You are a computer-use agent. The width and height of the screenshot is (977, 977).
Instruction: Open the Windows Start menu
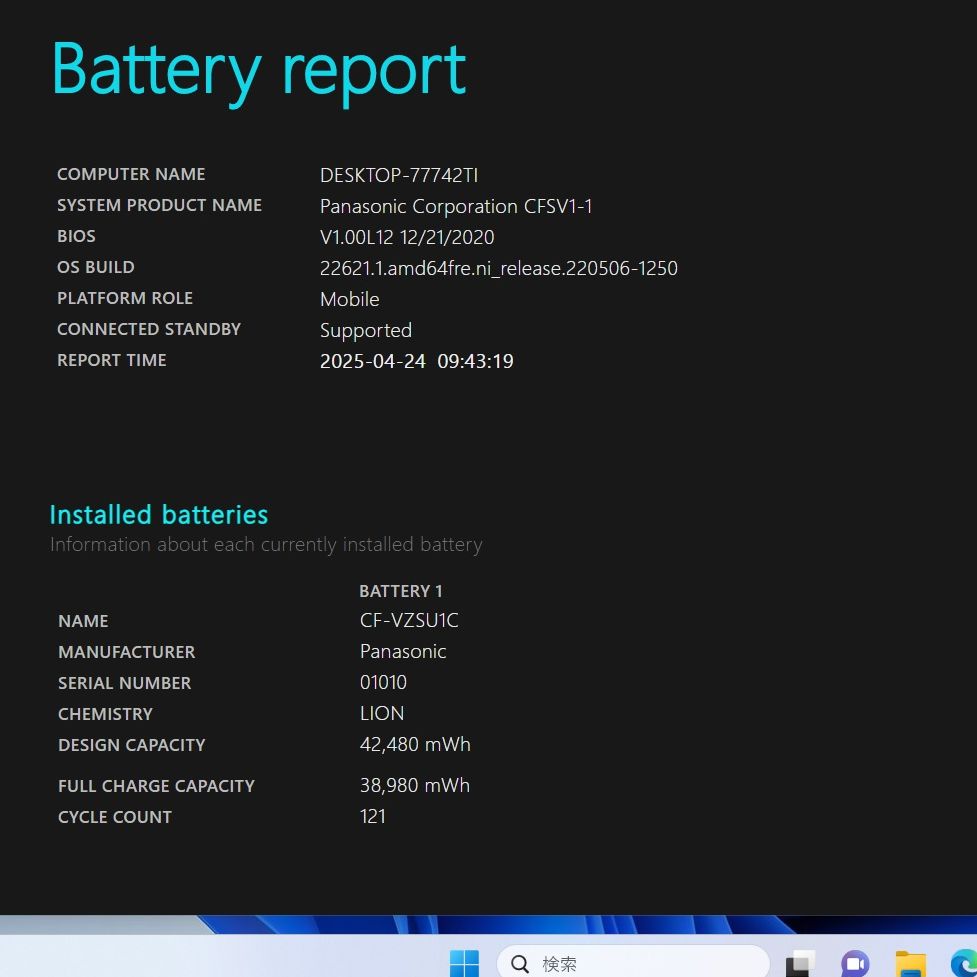coord(464,963)
